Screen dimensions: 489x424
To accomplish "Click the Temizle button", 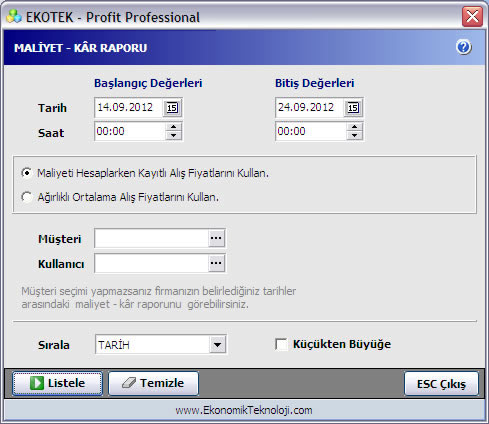I will click(153, 383).
